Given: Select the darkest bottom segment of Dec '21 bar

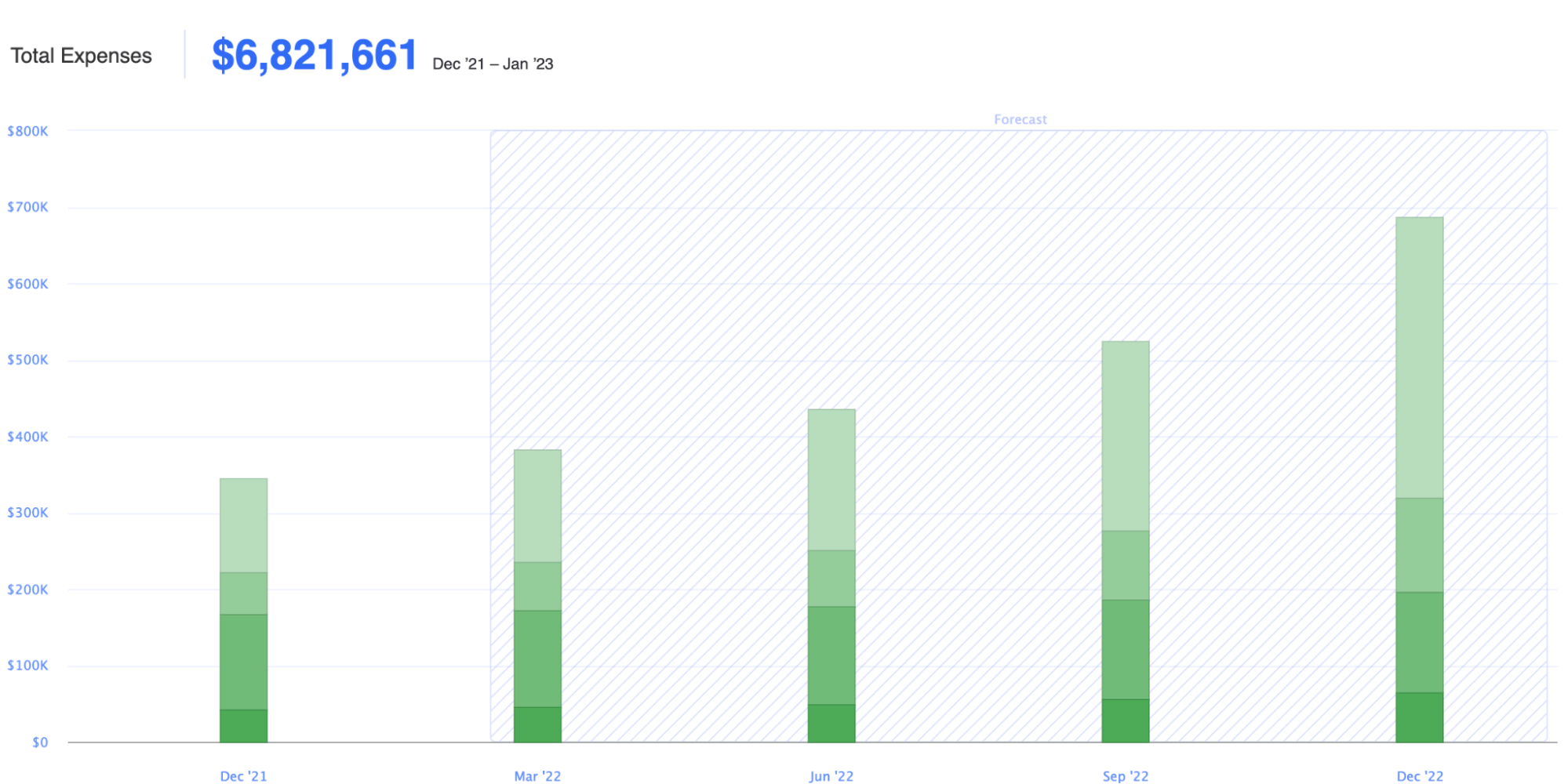Looking at the screenshot, I should [243, 725].
